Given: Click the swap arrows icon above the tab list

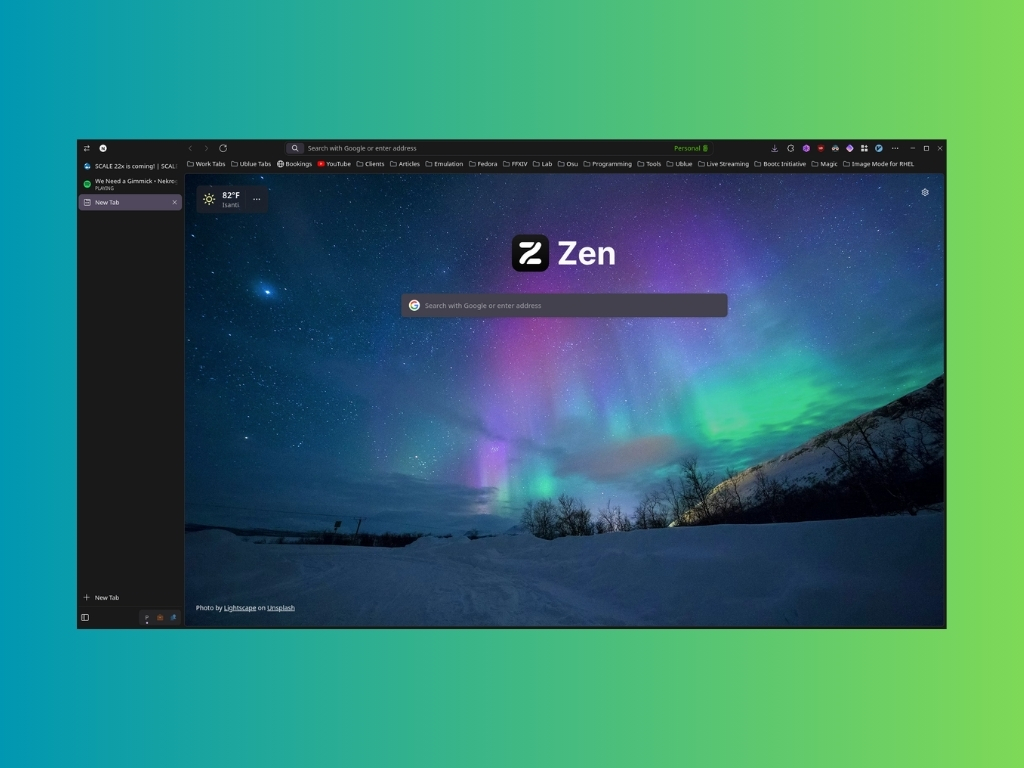Looking at the screenshot, I should (x=86, y=148).
